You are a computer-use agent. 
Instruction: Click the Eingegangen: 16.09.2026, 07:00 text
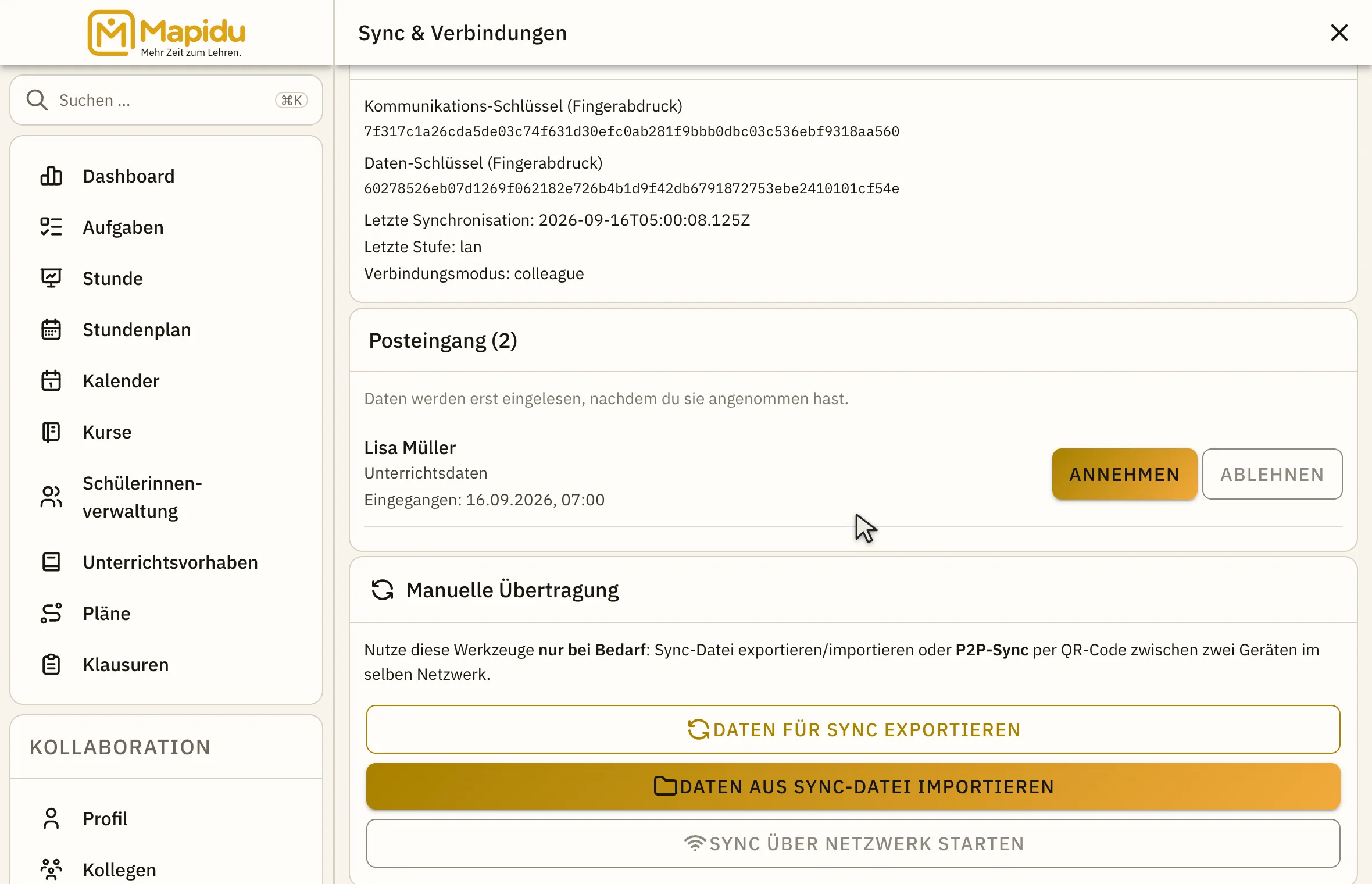tap(484, 500)
